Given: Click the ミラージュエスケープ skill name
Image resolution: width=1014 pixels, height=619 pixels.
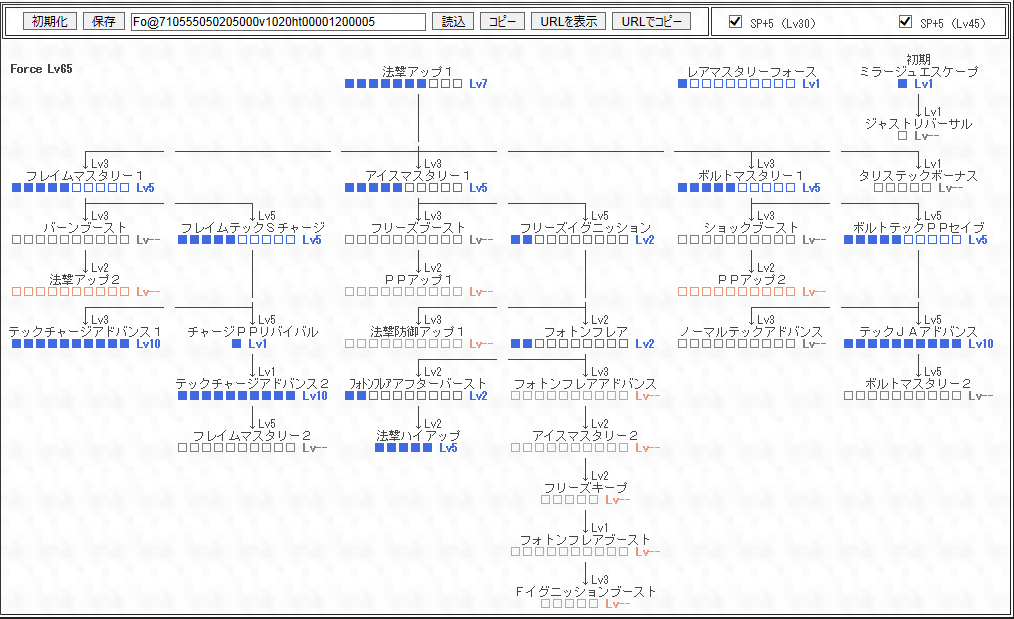Looking at the screenshot, I should [918, 71].
